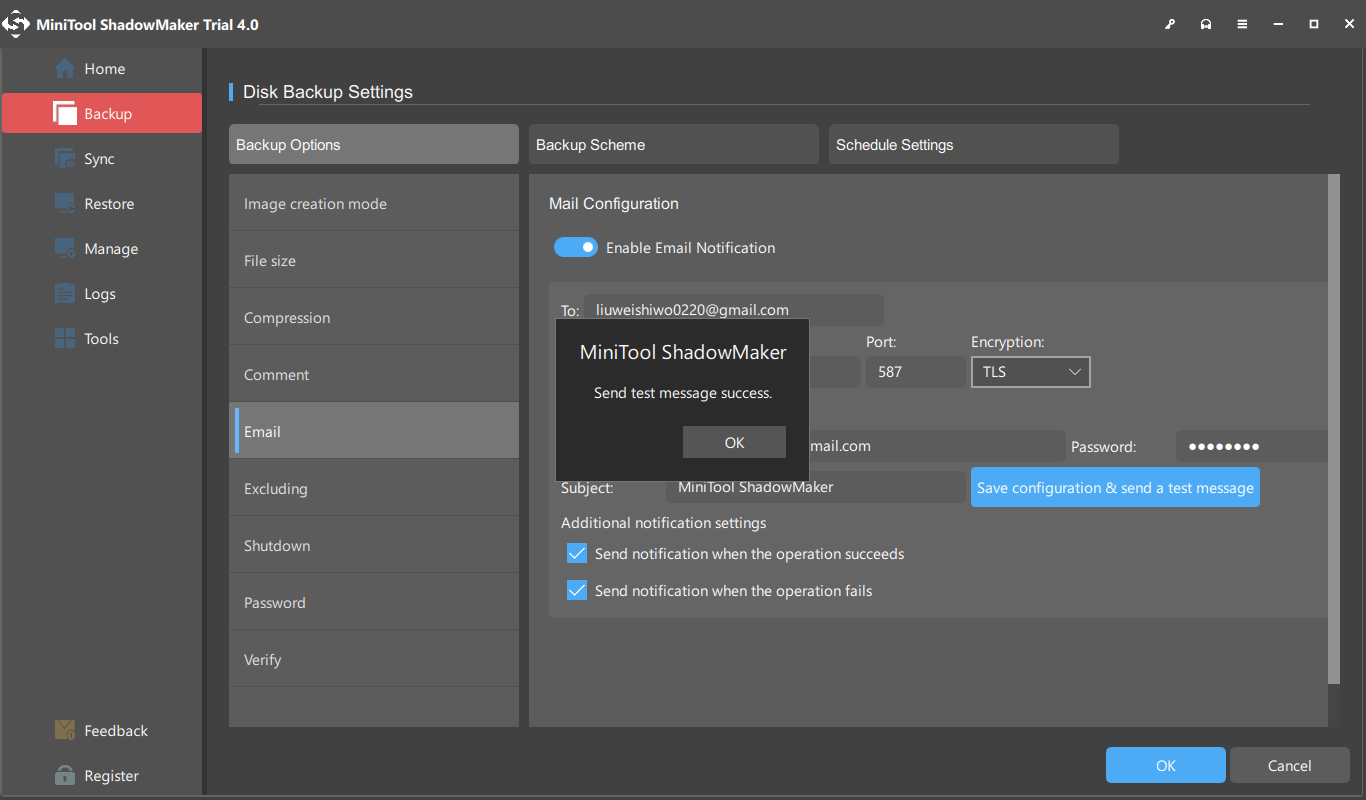Click Mail Configuration heading
This screenshot has height=800, width=1366.
[x=614, y=203]
